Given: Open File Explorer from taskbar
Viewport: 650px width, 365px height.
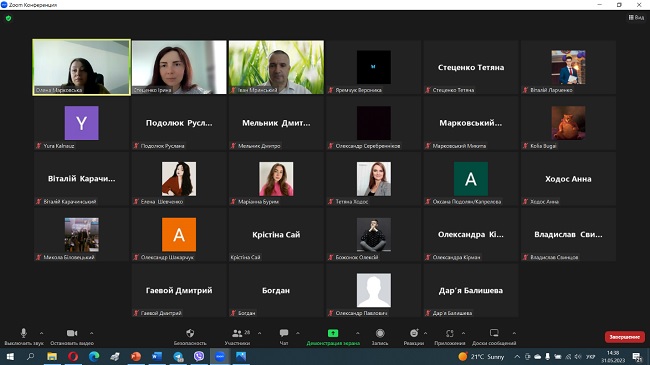Looking at the screenshot, I should click(x=52, y=356).
